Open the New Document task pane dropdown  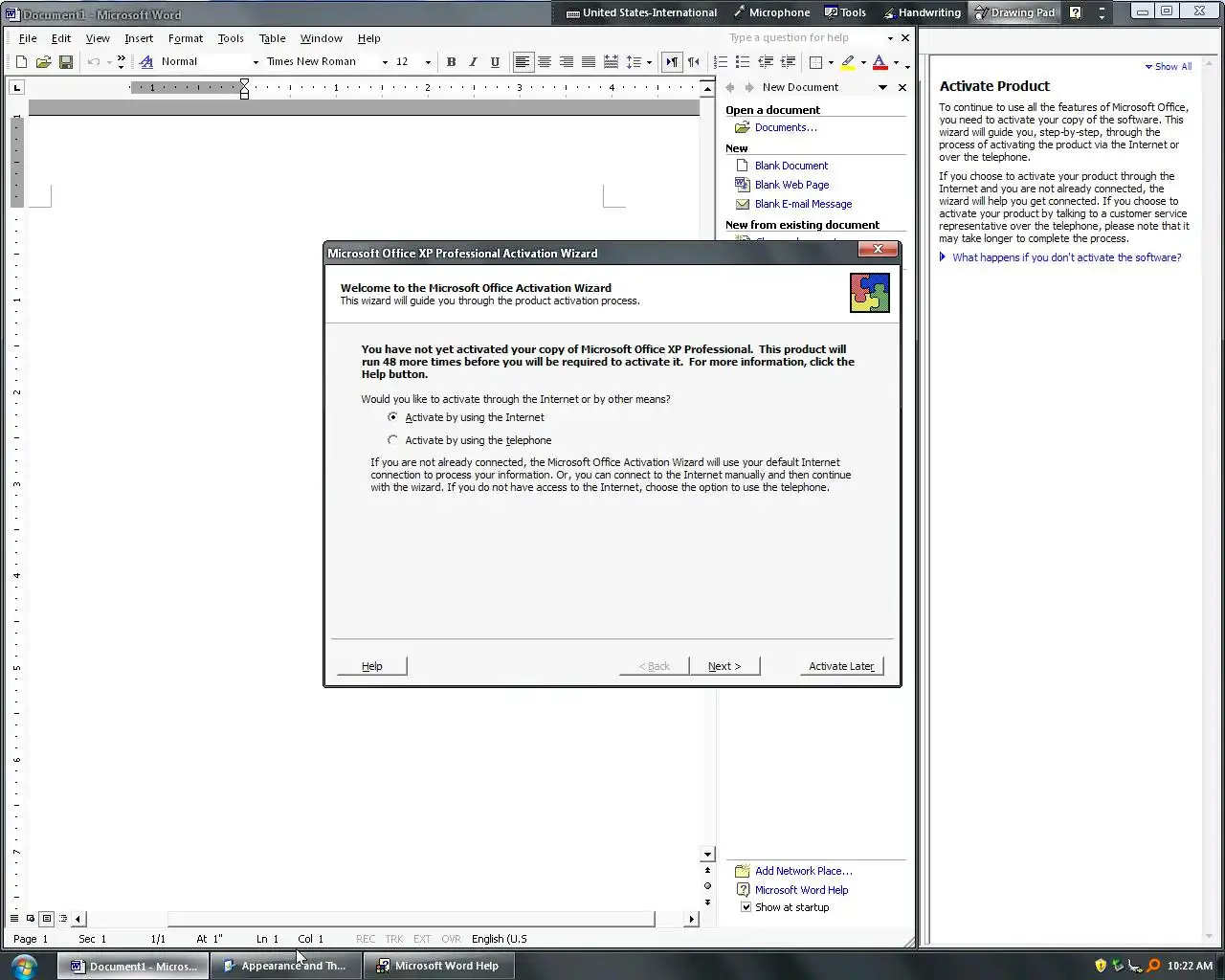click(883, 87)
